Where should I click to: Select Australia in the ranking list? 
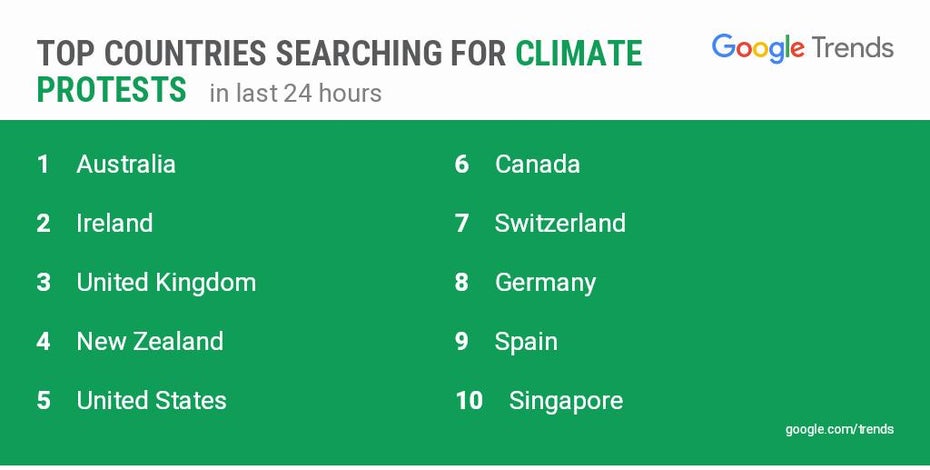(x=126, y=164)
